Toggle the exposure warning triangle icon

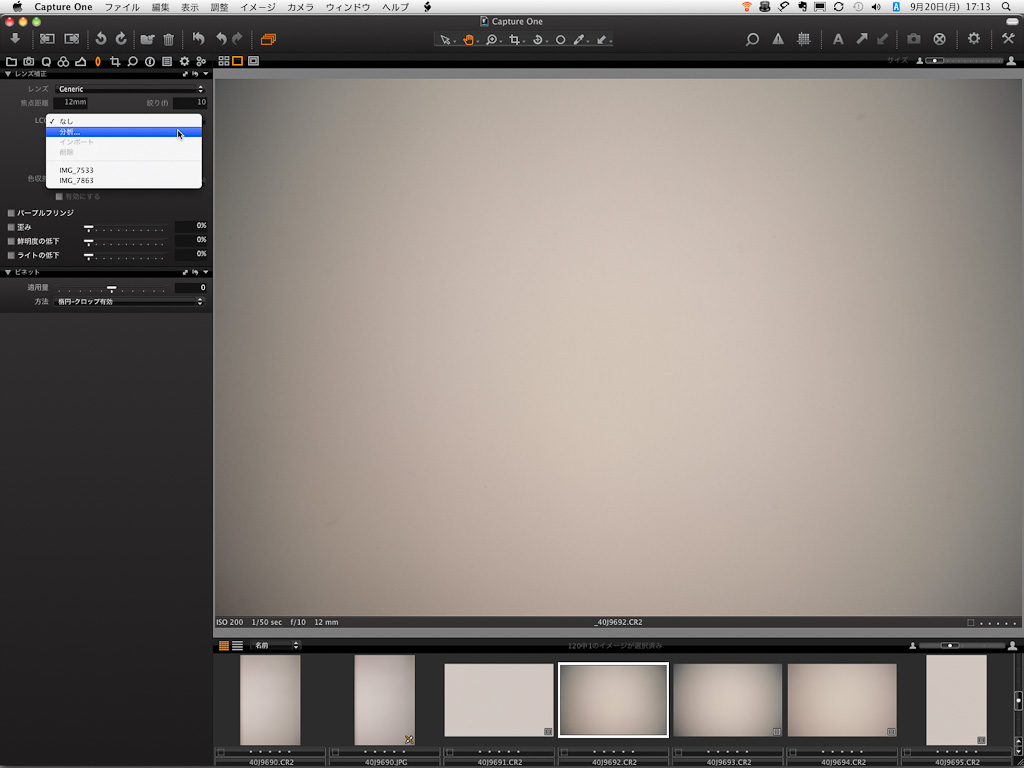pyautogui.click(x=778, y=39)
